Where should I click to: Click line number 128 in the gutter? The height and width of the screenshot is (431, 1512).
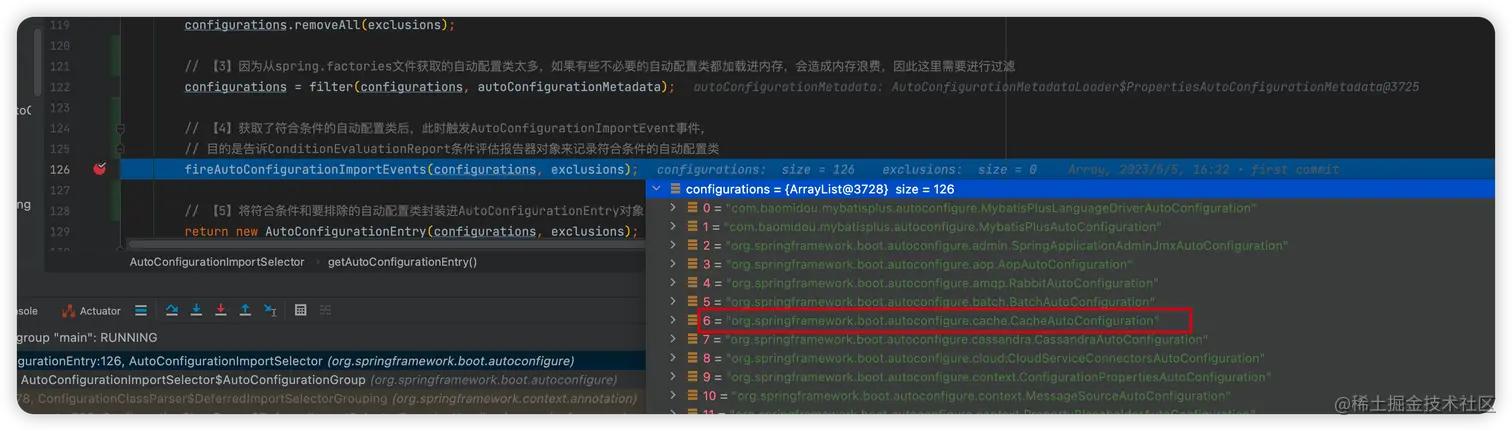(59, 211)
